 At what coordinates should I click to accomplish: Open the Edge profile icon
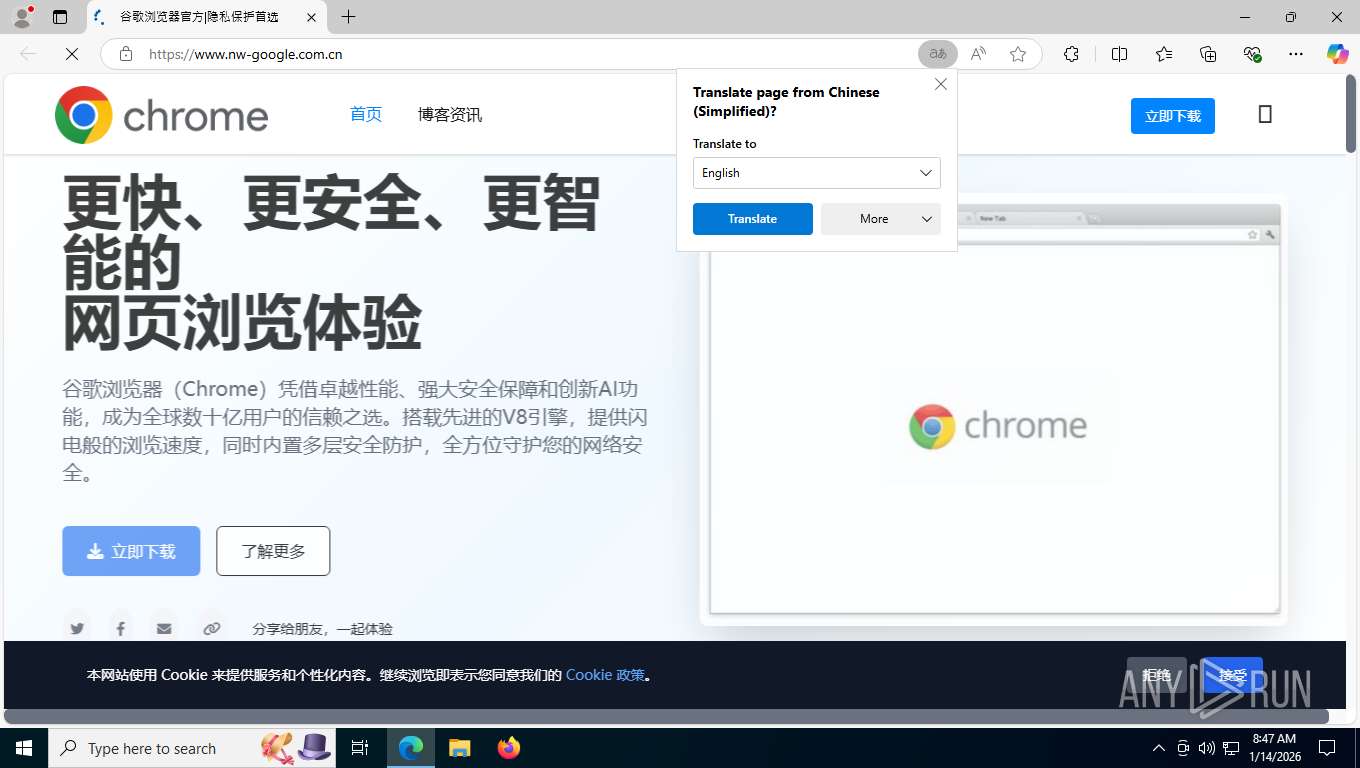coord(22,17)
